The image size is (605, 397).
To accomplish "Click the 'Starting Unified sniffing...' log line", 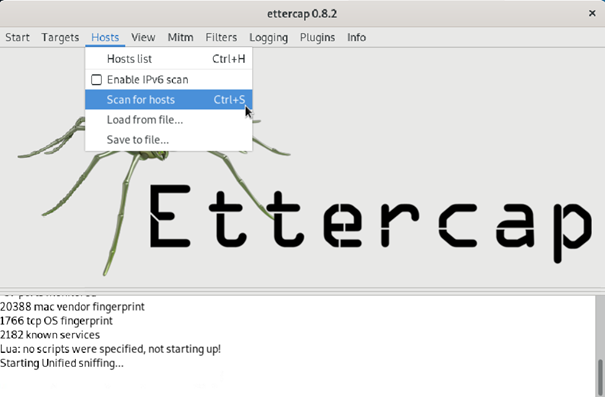I will [x=62, y=363].
